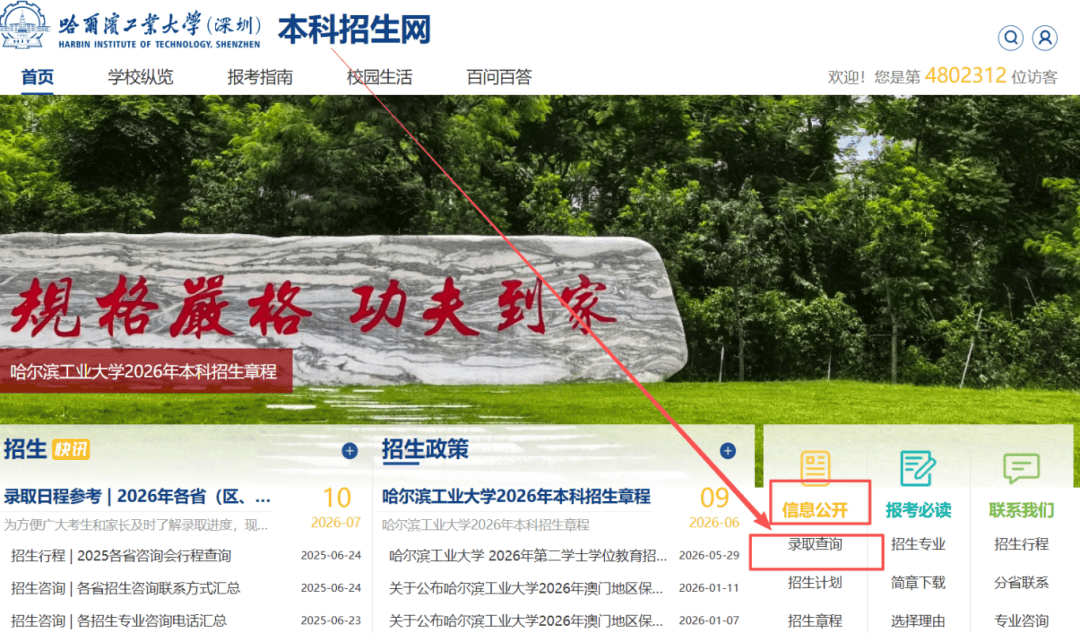Select the 首页 navigation tab

37,77
